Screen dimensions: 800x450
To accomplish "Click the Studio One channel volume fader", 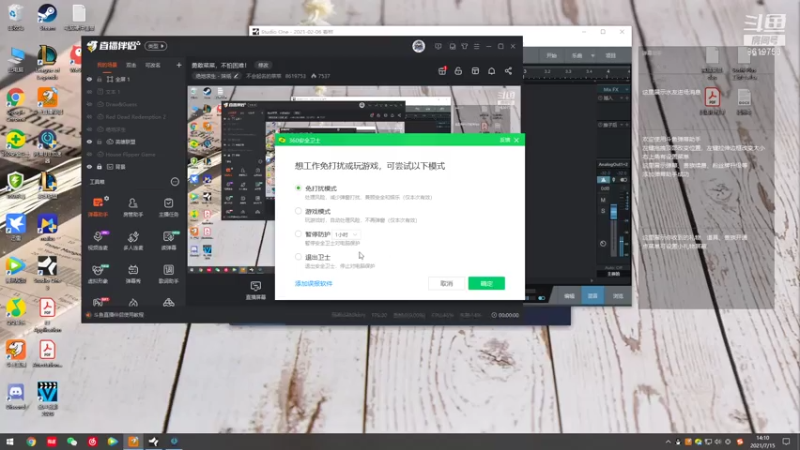I will tap(613, 212).
